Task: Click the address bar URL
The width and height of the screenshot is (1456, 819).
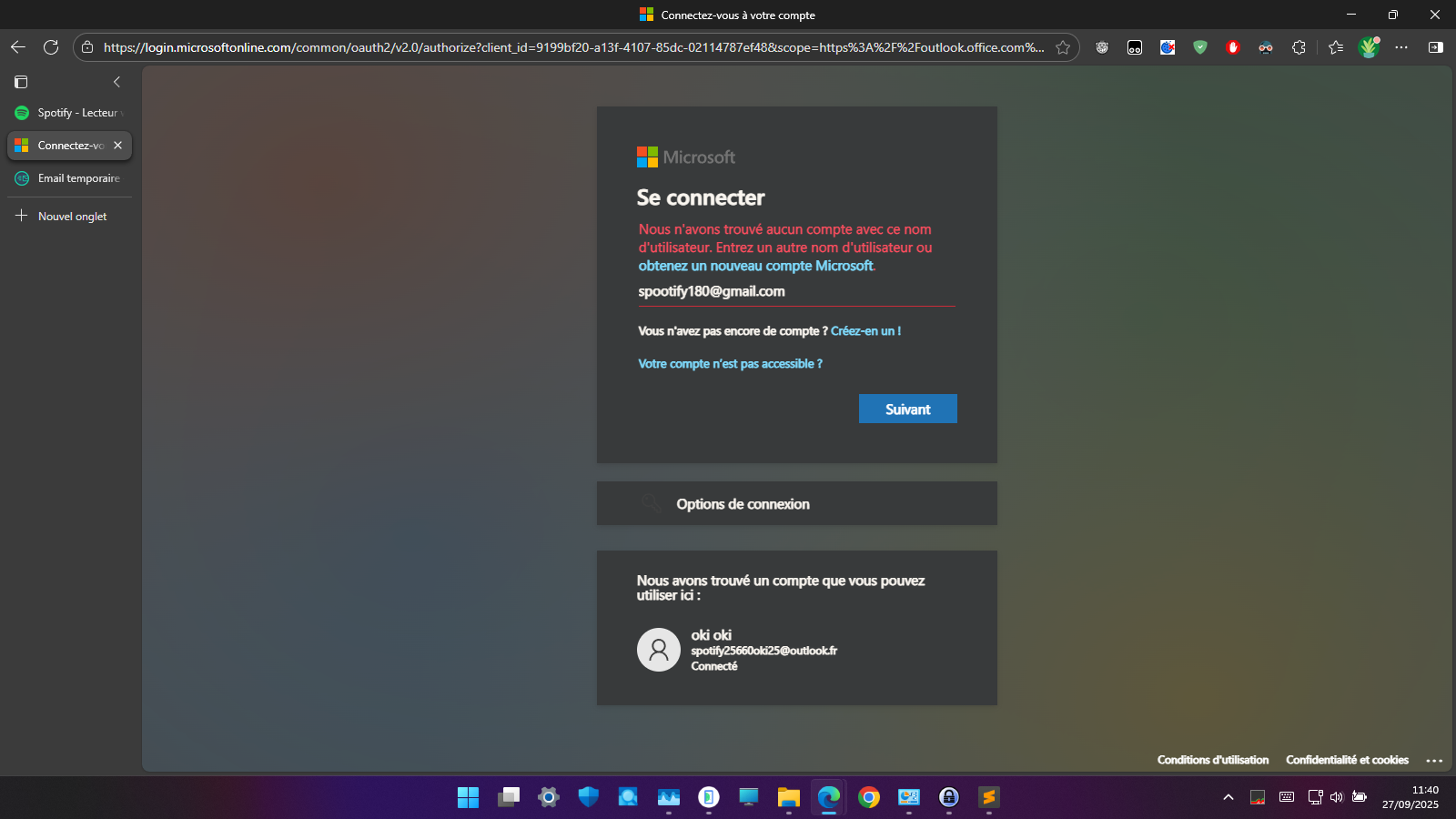Action: [x=573, y=47]
